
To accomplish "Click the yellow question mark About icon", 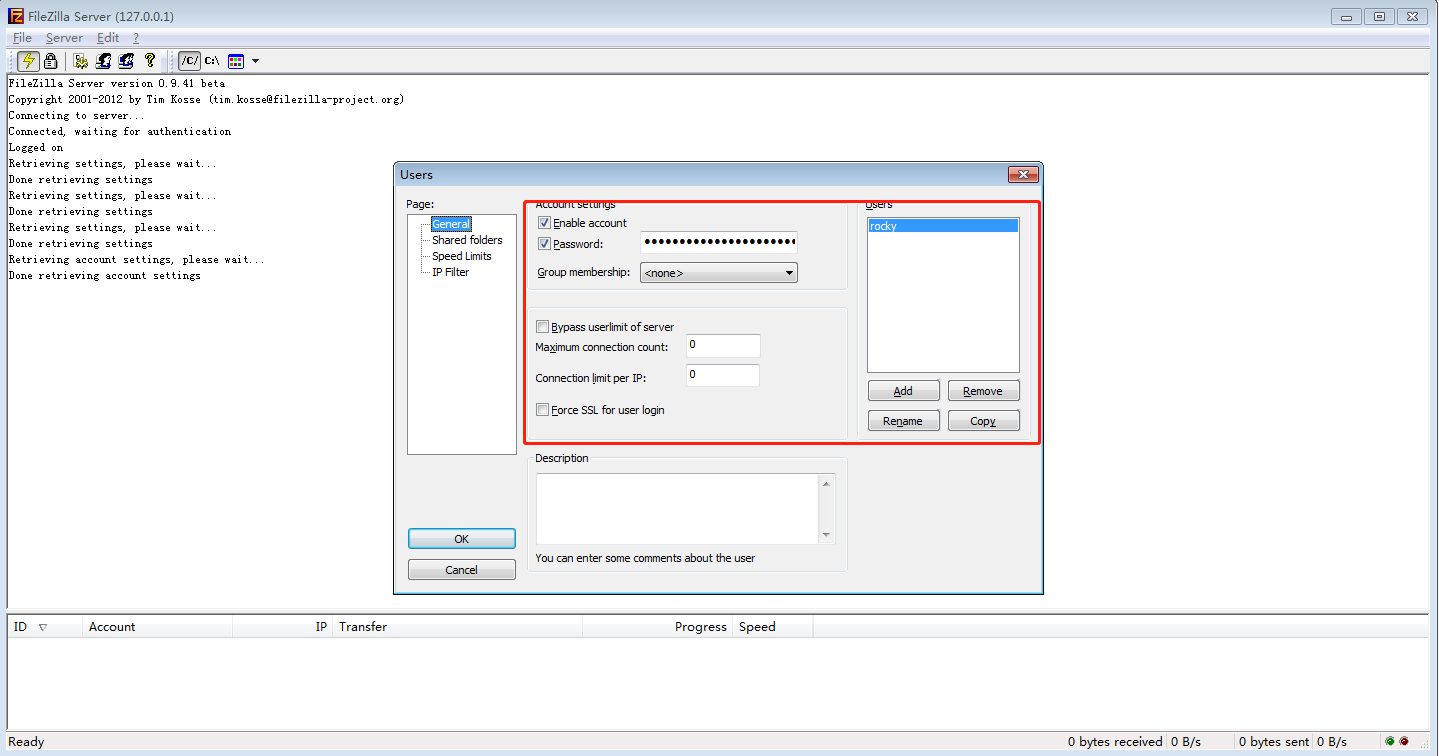I will 150,61.
